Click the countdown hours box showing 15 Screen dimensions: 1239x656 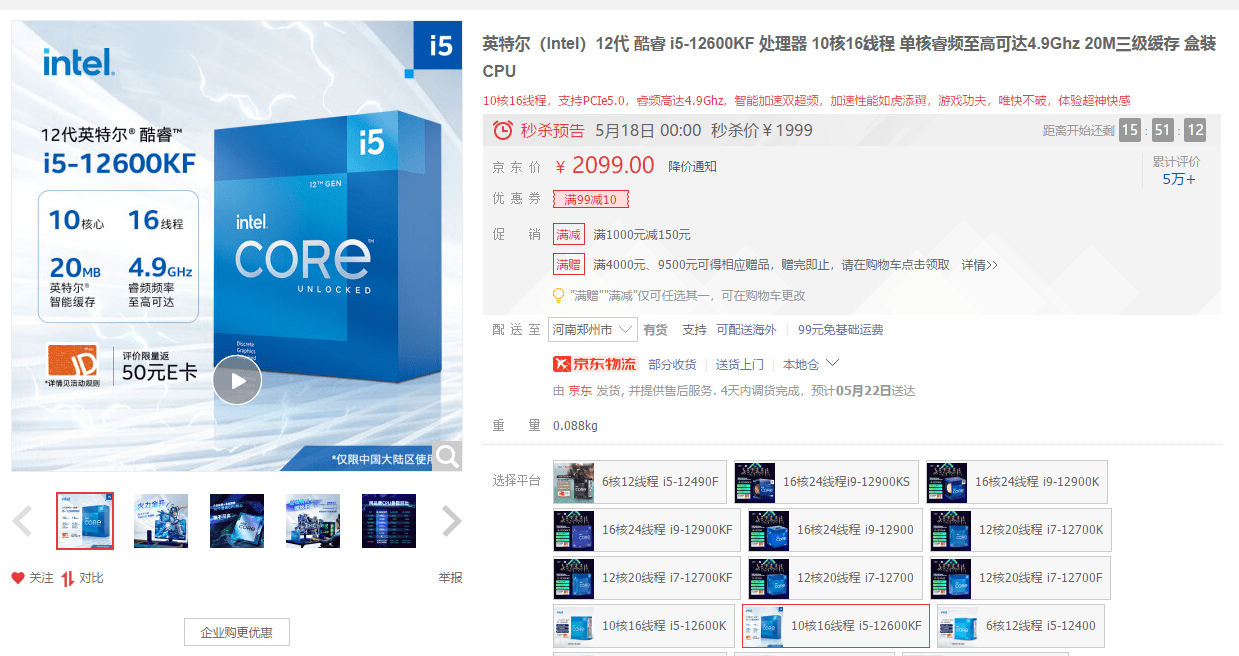(x=1129, y=130)
